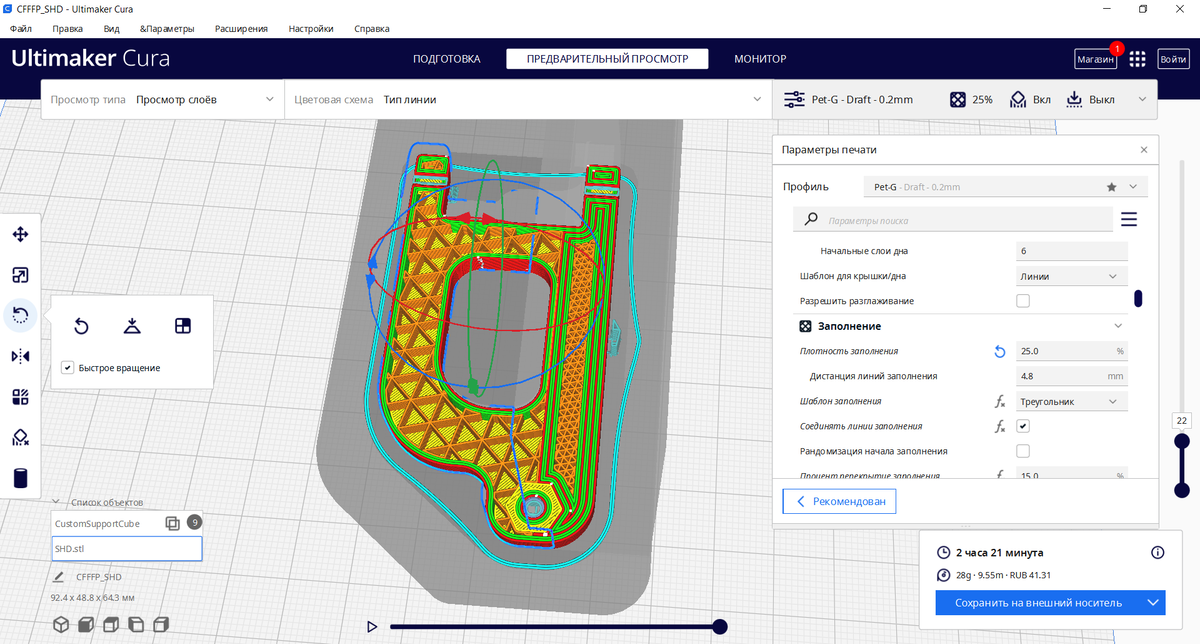Reset infill density value with the revert arrow
Viewport: 1200px width, 644px height.
[1000, 351]
